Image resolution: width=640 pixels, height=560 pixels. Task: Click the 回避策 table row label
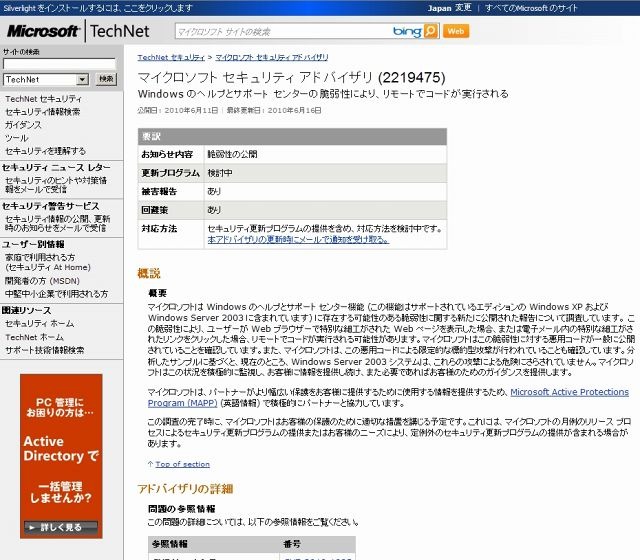[155, 210]
